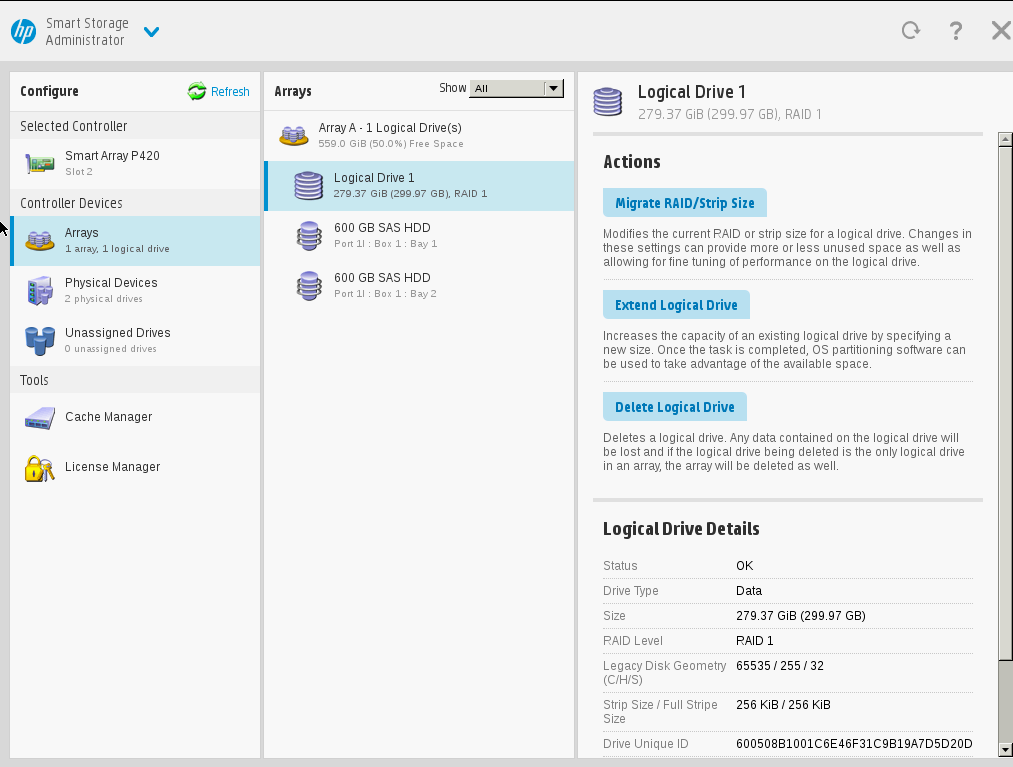Click the Bay 1 HDD icon
1013x767 pixels.
(x=309, y=236)
